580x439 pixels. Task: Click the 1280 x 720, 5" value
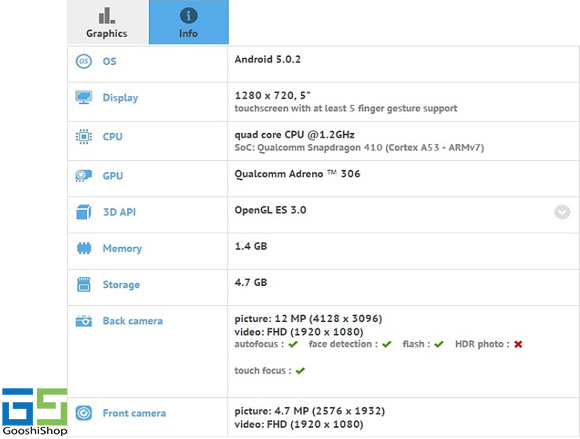(x=272, y=95)
